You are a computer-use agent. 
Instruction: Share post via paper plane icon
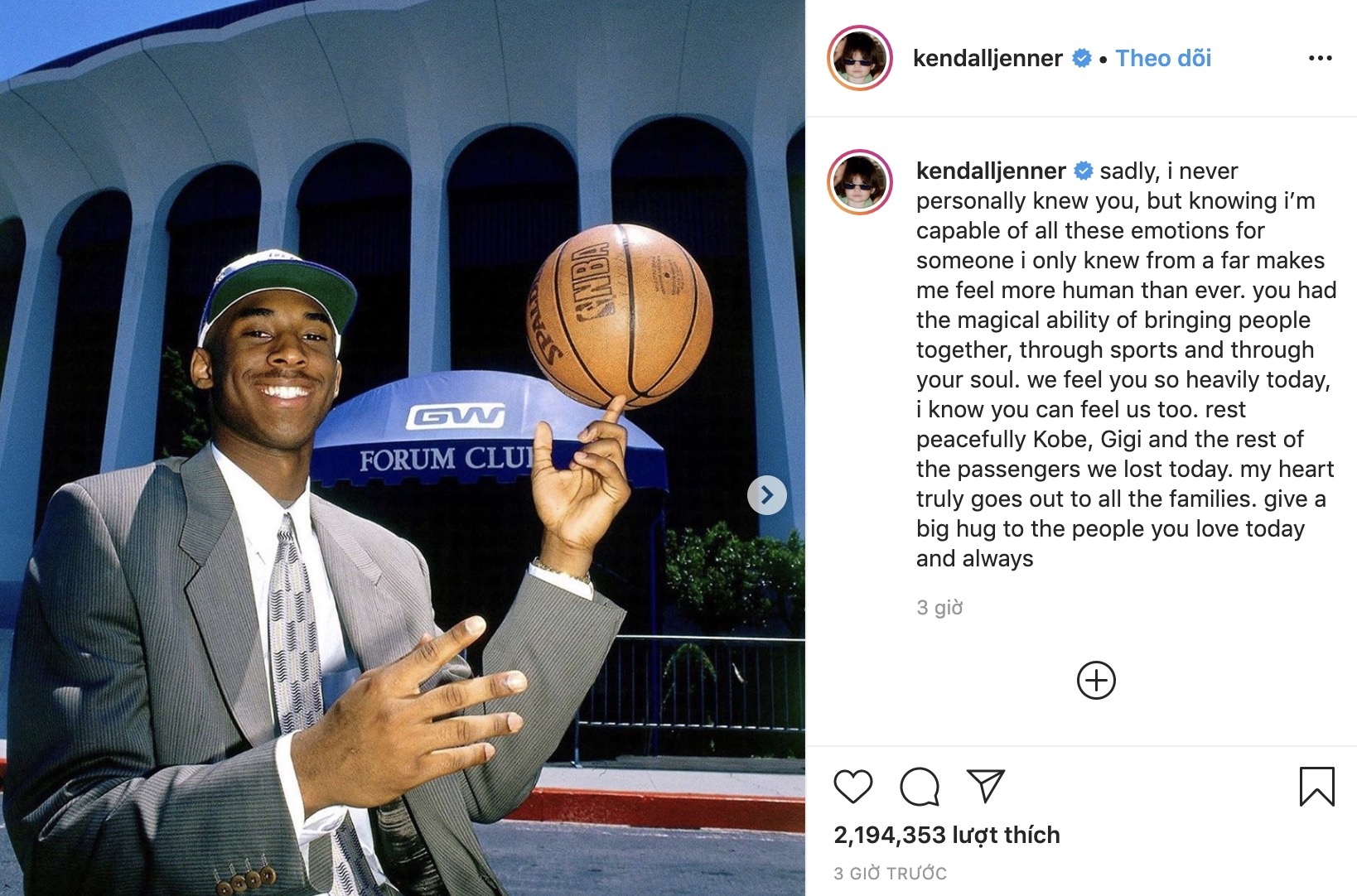[986, 785]
